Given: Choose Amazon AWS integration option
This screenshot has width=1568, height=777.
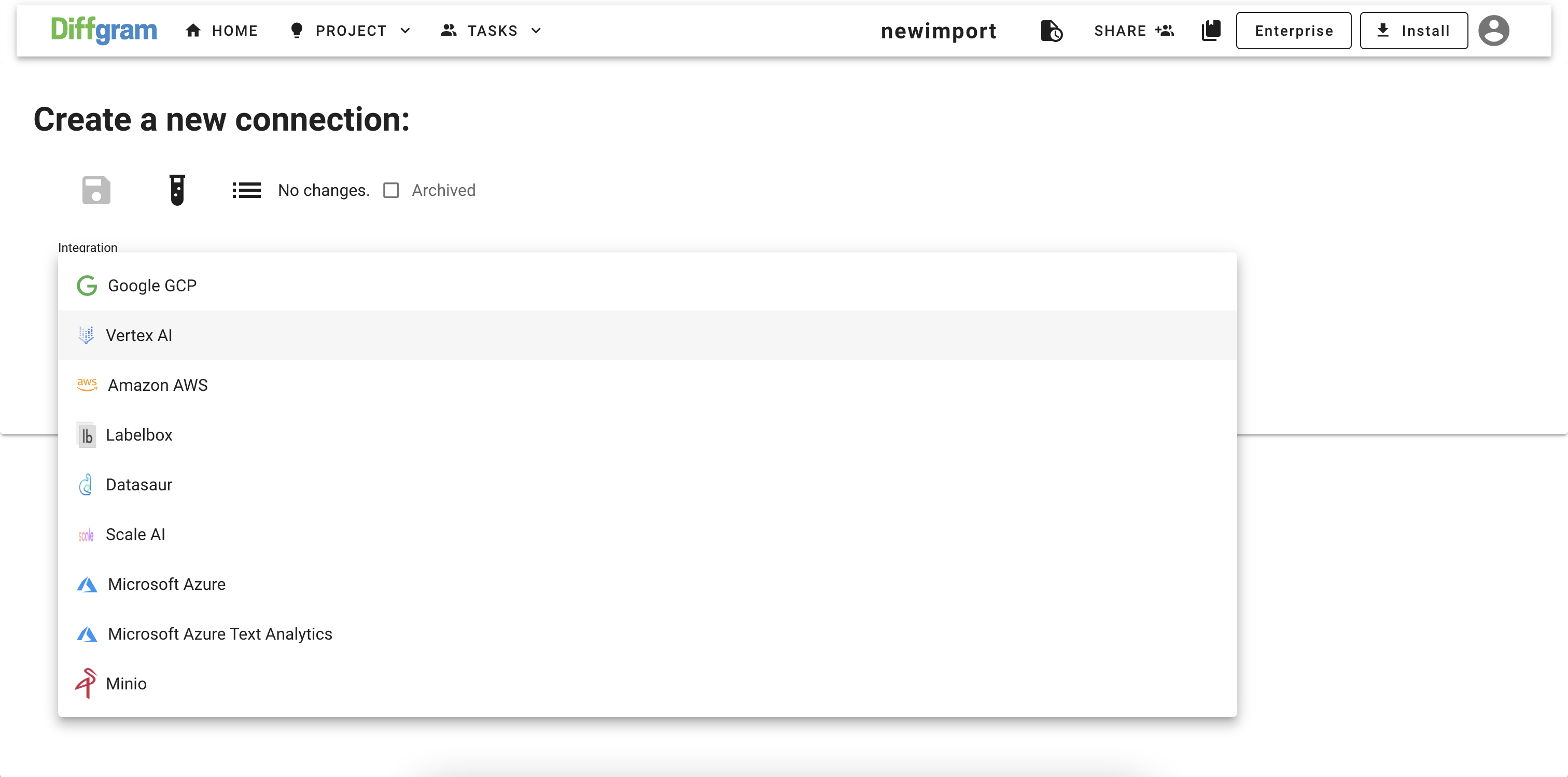Looking at the screenshot, I should point(158,385).
